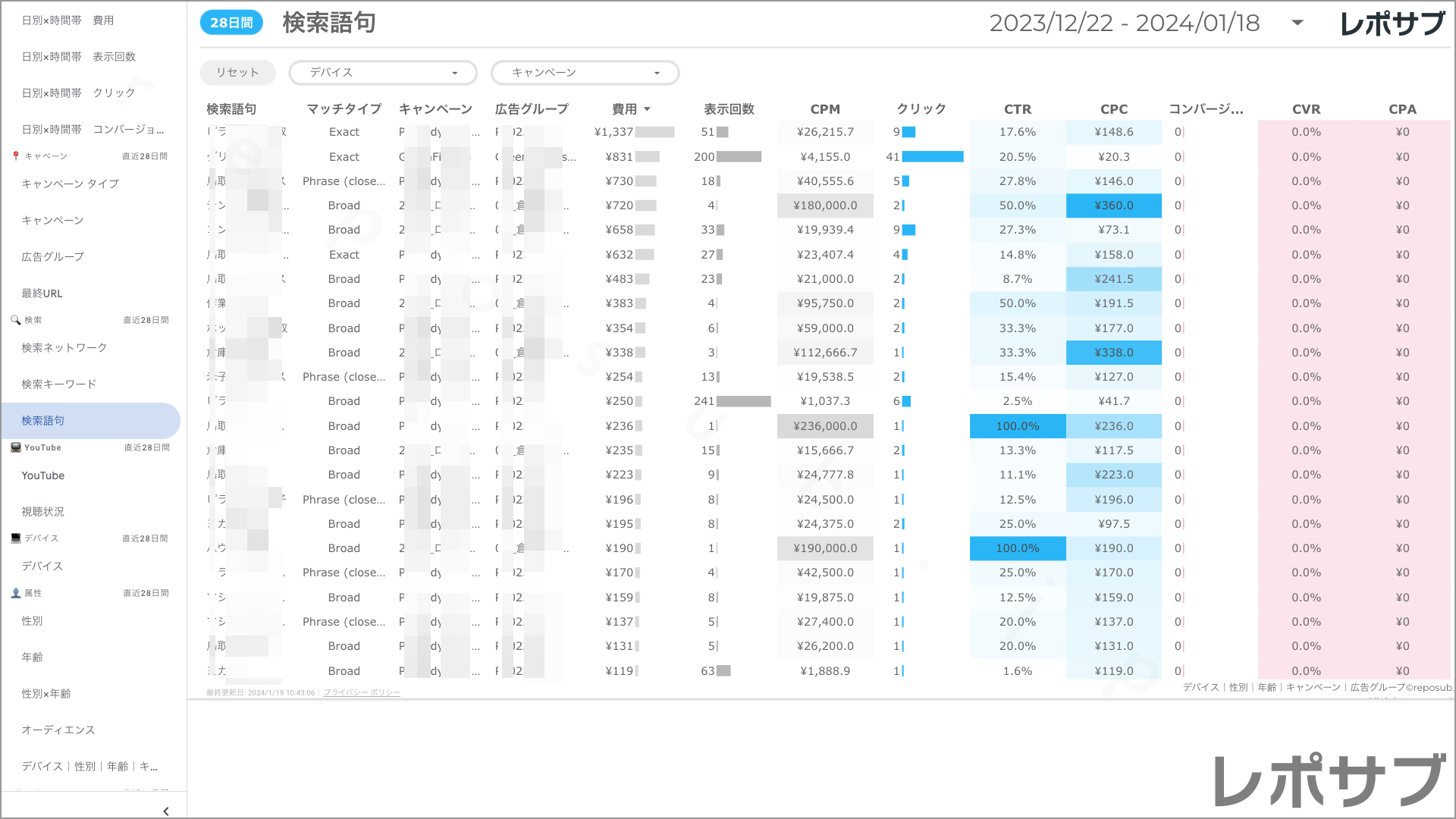This screenshot has width=1456, height=819.
Task: Click the レポサブ logo at top right
Action: 1392,24
